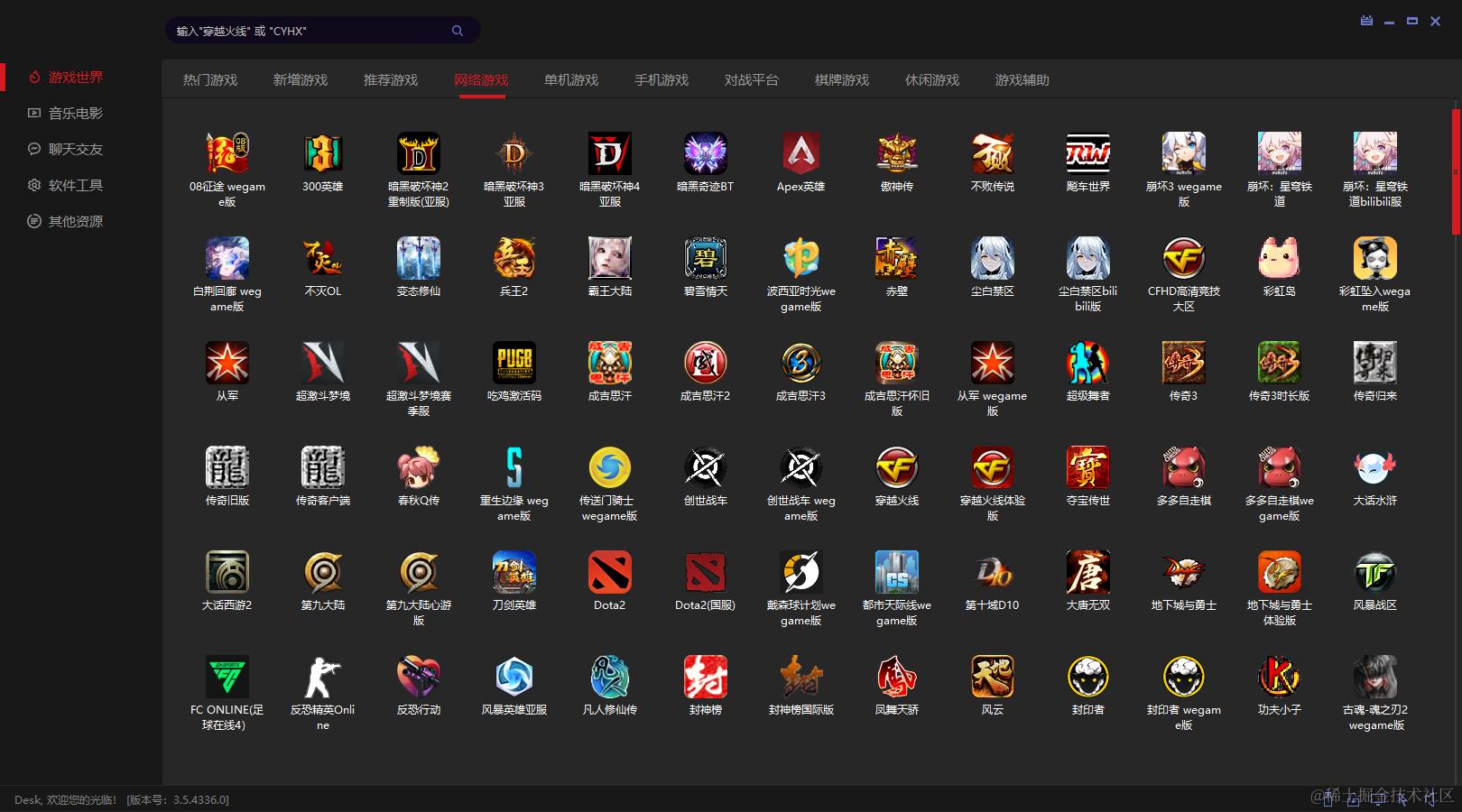Click the 暗黑破坏神4亚服 icon
1462x812 pixels.
coord(609,153)
